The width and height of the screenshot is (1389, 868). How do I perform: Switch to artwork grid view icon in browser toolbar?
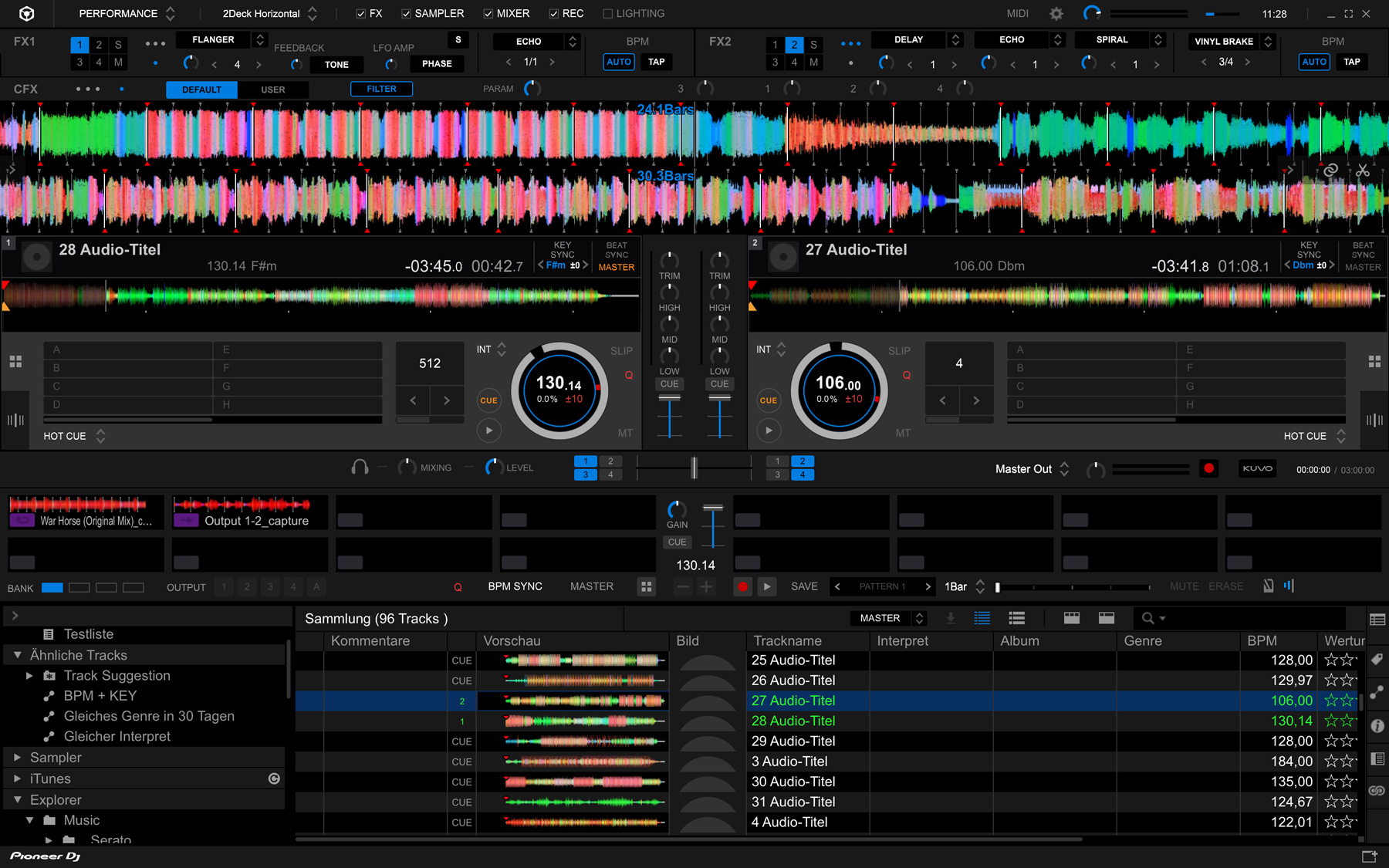(x=1072, y=617)
